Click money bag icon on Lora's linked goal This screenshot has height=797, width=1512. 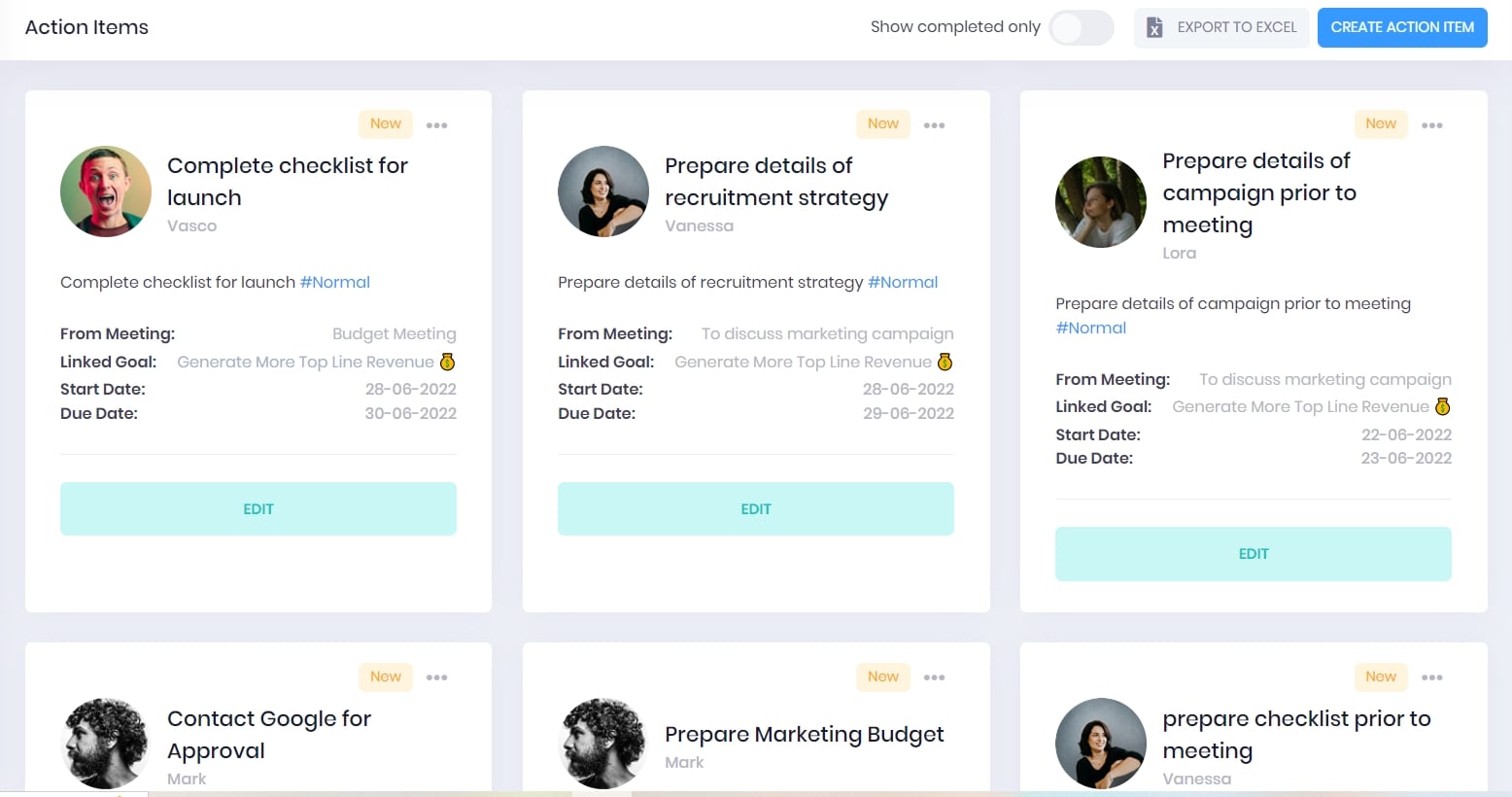pos(1443,406)
